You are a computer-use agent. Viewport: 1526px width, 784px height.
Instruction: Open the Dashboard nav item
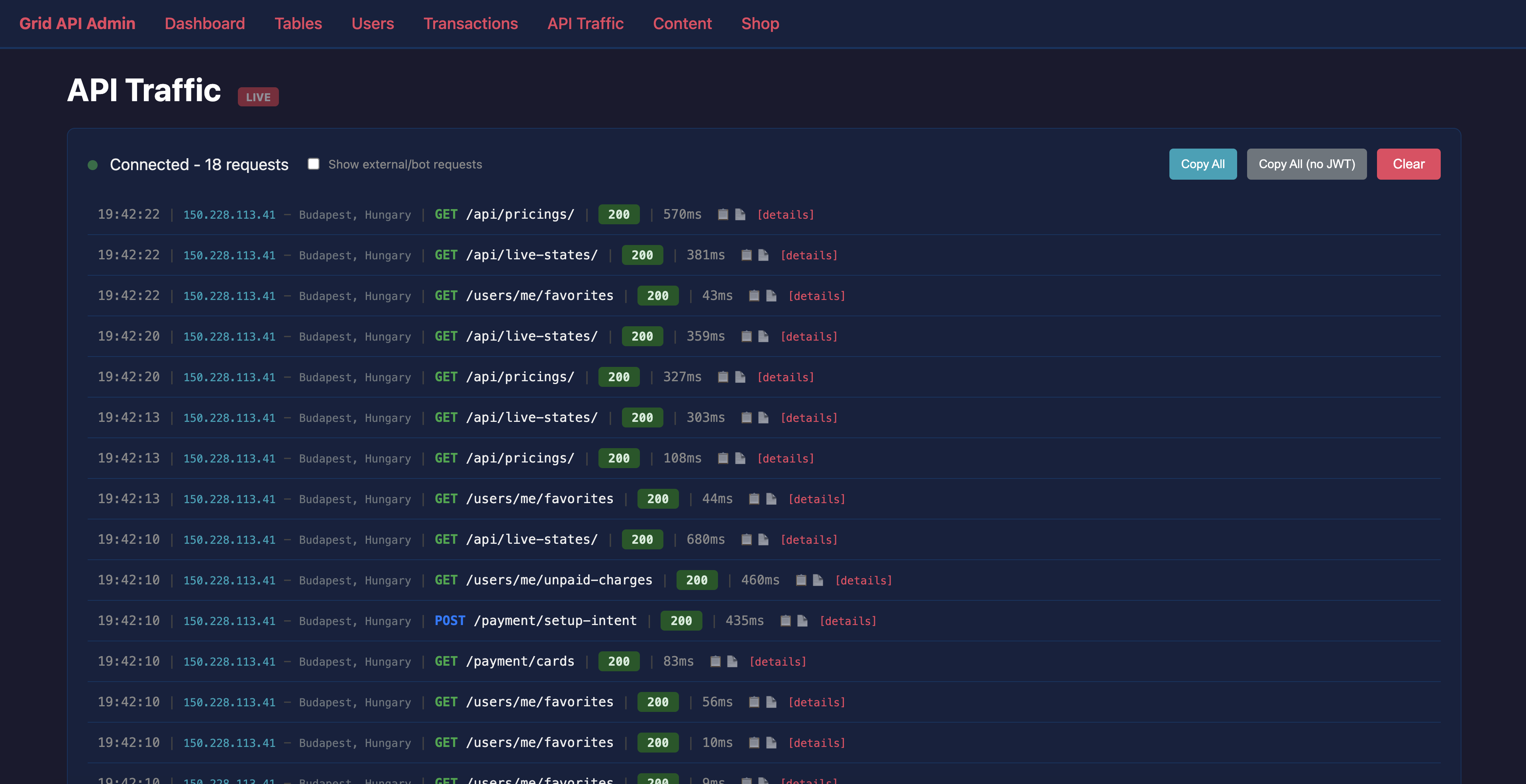(204, 24)
